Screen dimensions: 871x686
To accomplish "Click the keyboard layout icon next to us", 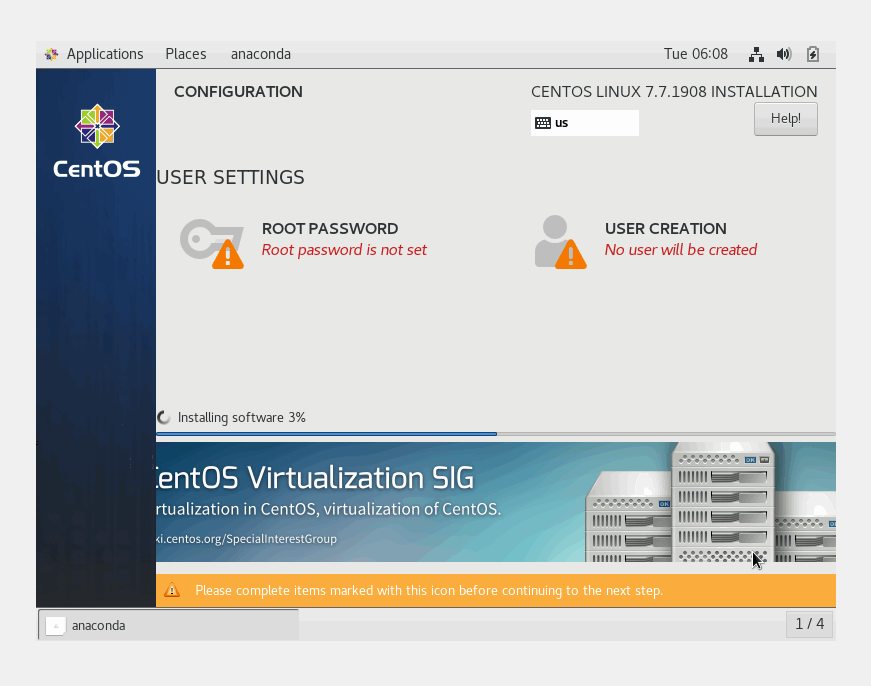I will click(543, 123).
